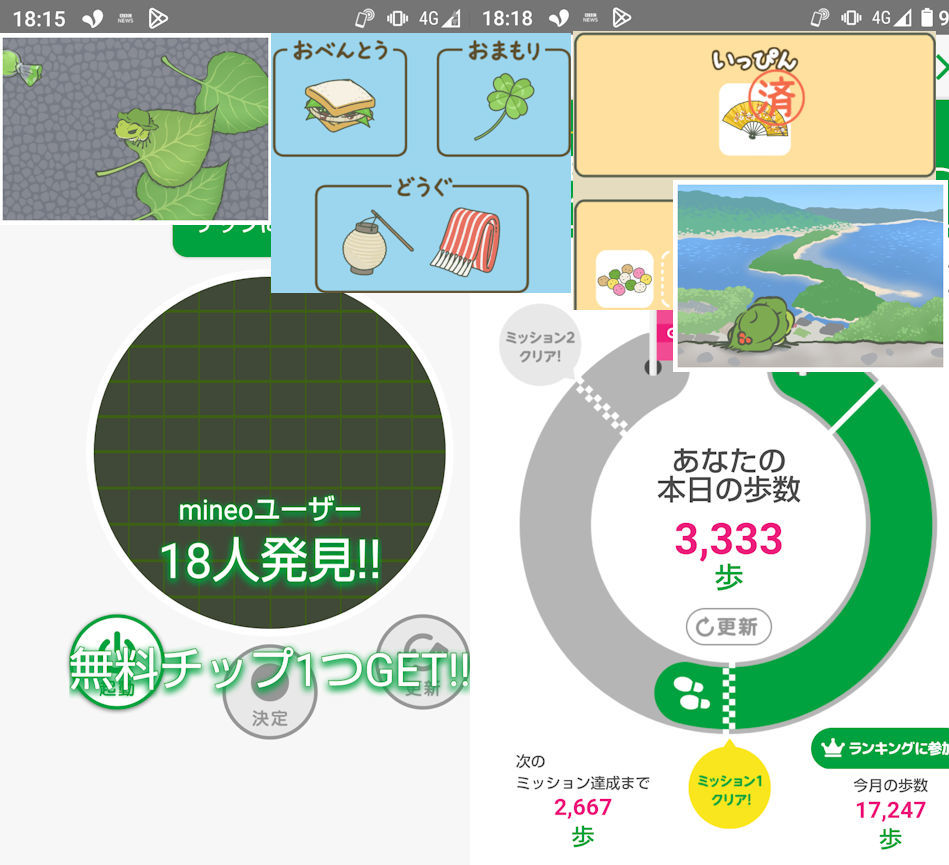Screen dimensions: 949x865
Task: Open the coastal scenery frog photo
Action: [x=809, y=276]
